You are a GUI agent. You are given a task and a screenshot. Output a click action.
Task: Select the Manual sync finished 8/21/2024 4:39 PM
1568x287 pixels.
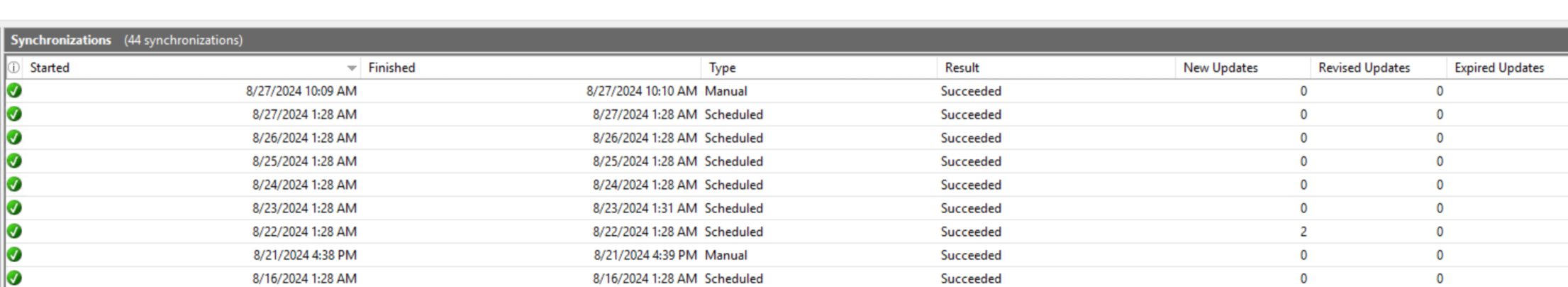(786, 255)
